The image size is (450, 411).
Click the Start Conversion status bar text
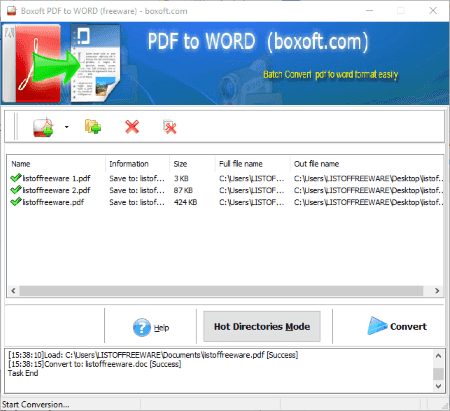[x=36, y=404]
